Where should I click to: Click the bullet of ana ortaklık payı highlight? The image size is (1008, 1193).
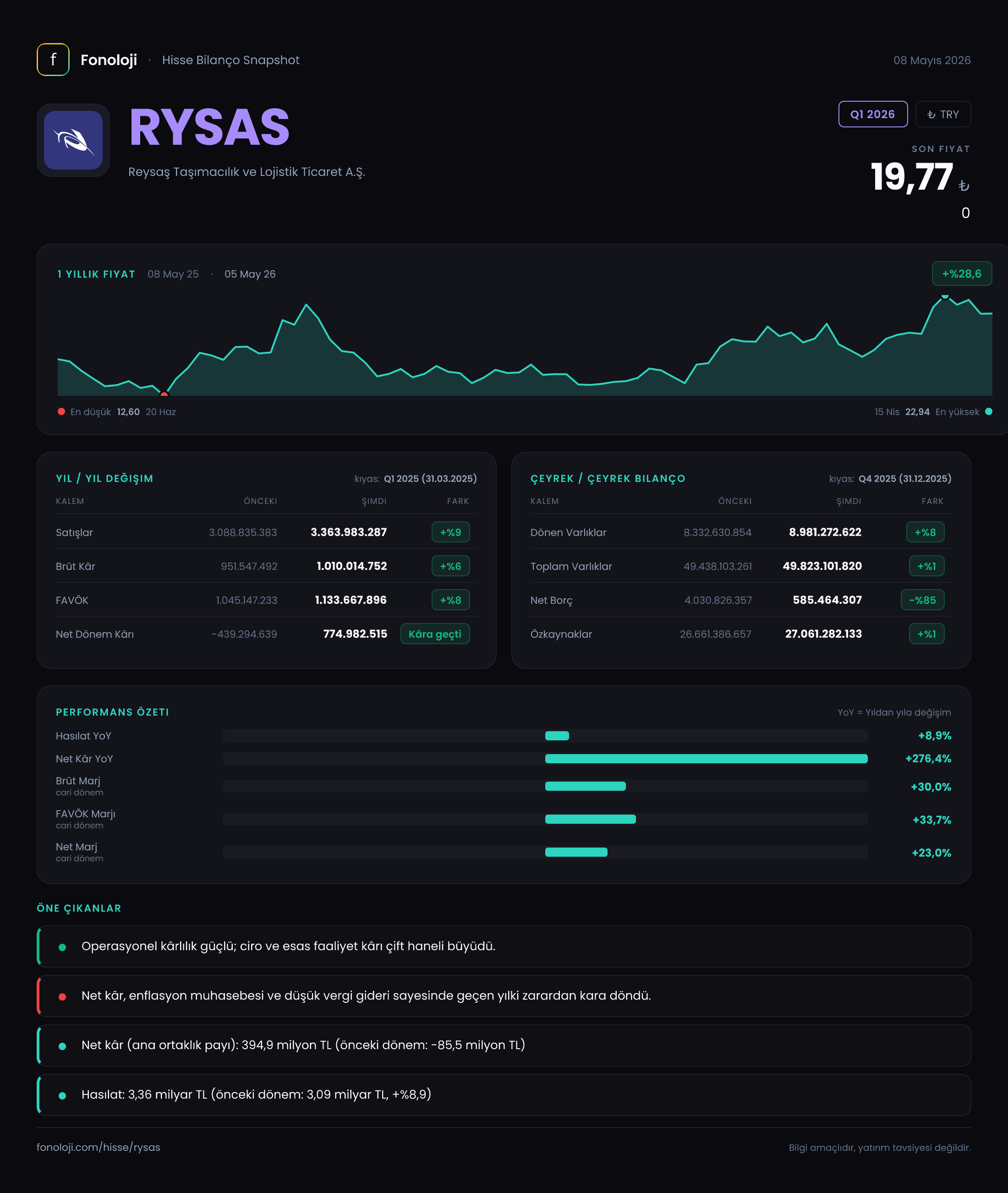[62, 1045]
